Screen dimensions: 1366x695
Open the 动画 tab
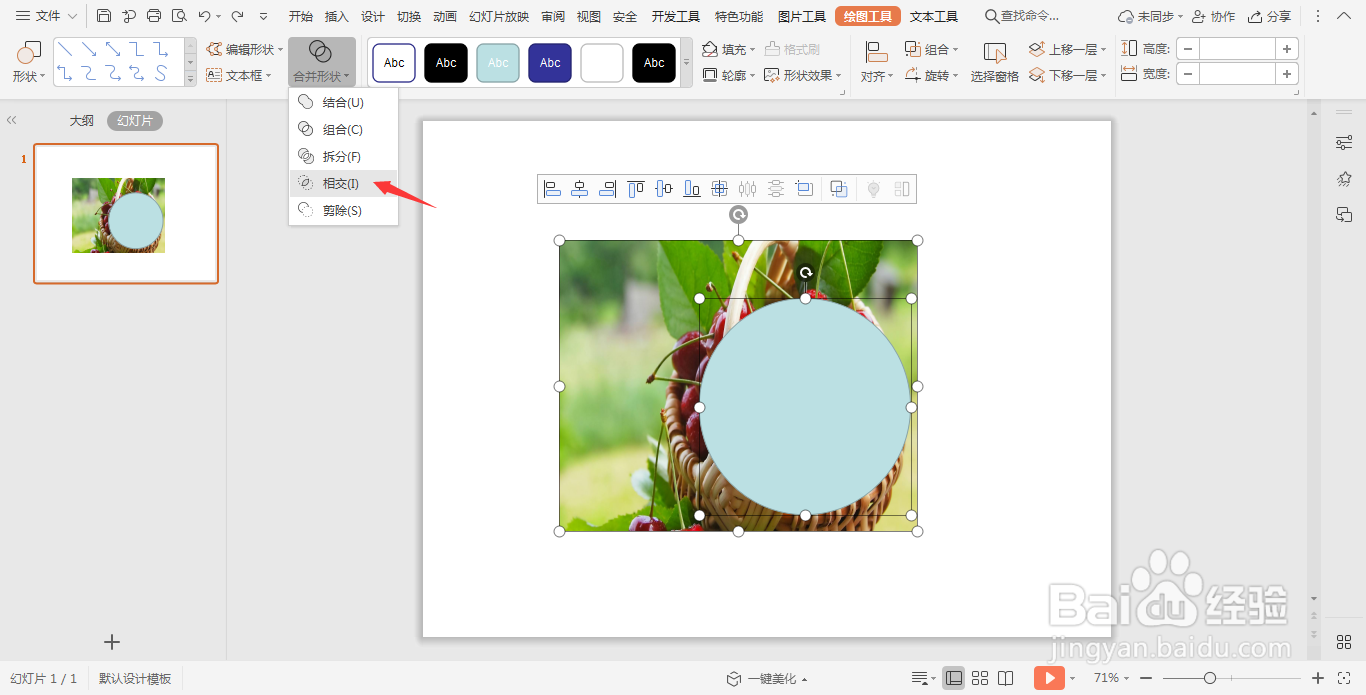click(445, 16)
